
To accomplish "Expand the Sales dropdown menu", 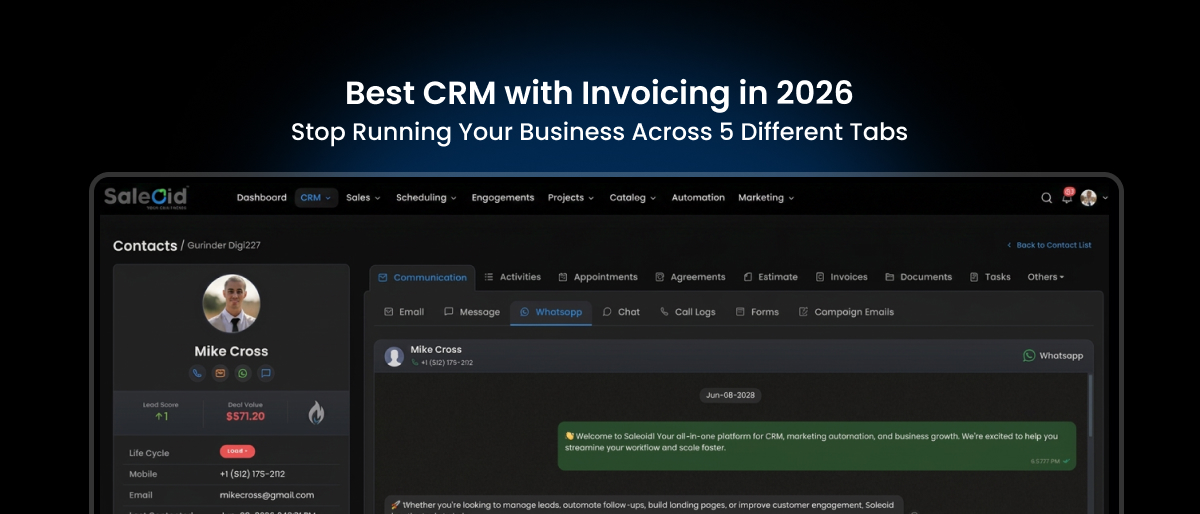I will click(364, 198).
